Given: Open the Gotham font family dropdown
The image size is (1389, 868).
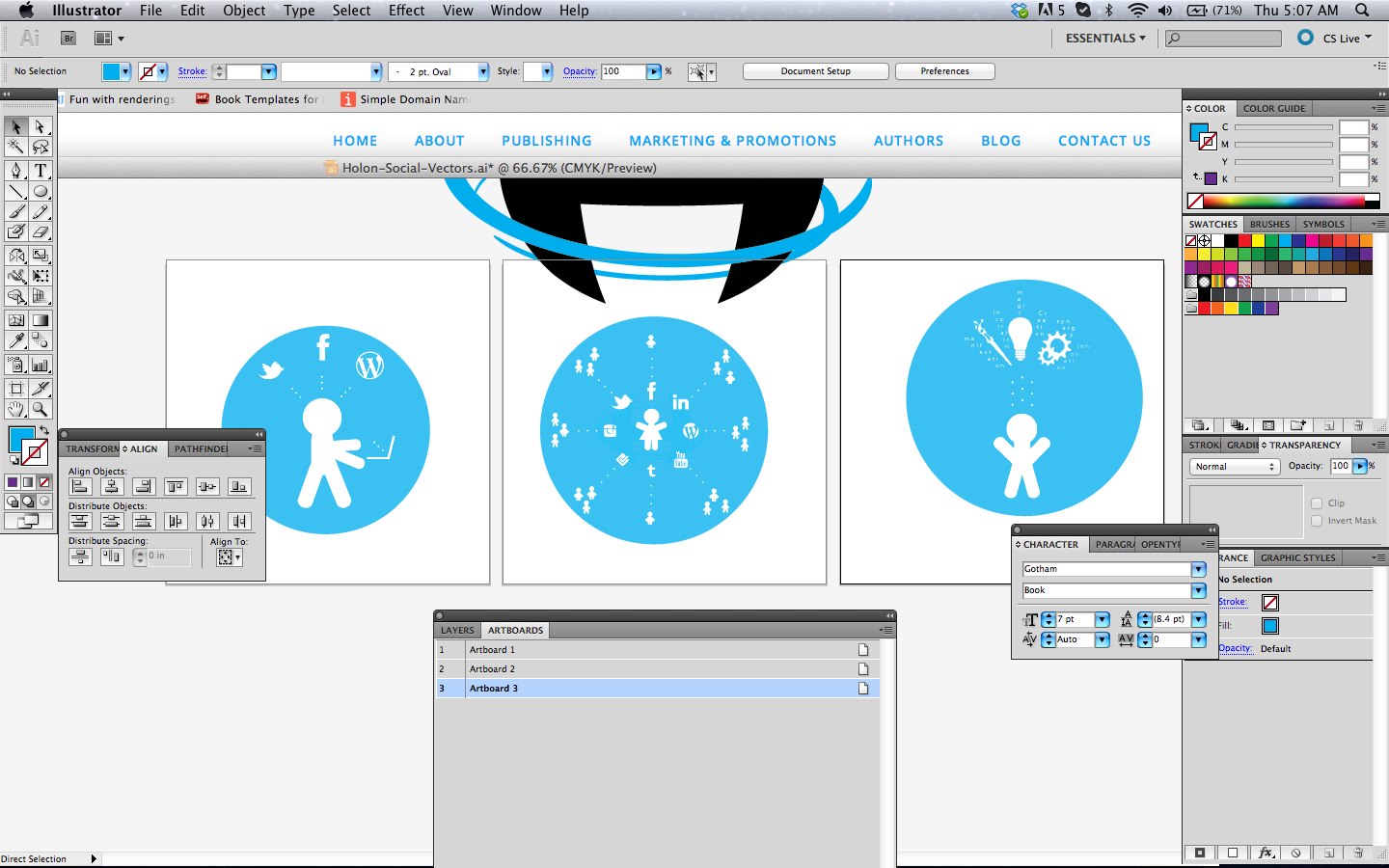Looking at the screenshot, I should (x=1198, y=569).
